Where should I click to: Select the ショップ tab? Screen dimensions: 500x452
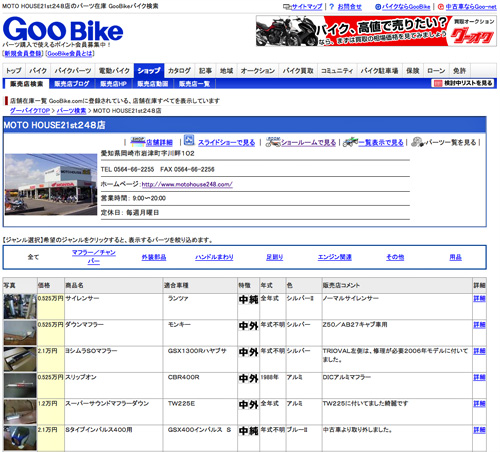coord(149,71)
